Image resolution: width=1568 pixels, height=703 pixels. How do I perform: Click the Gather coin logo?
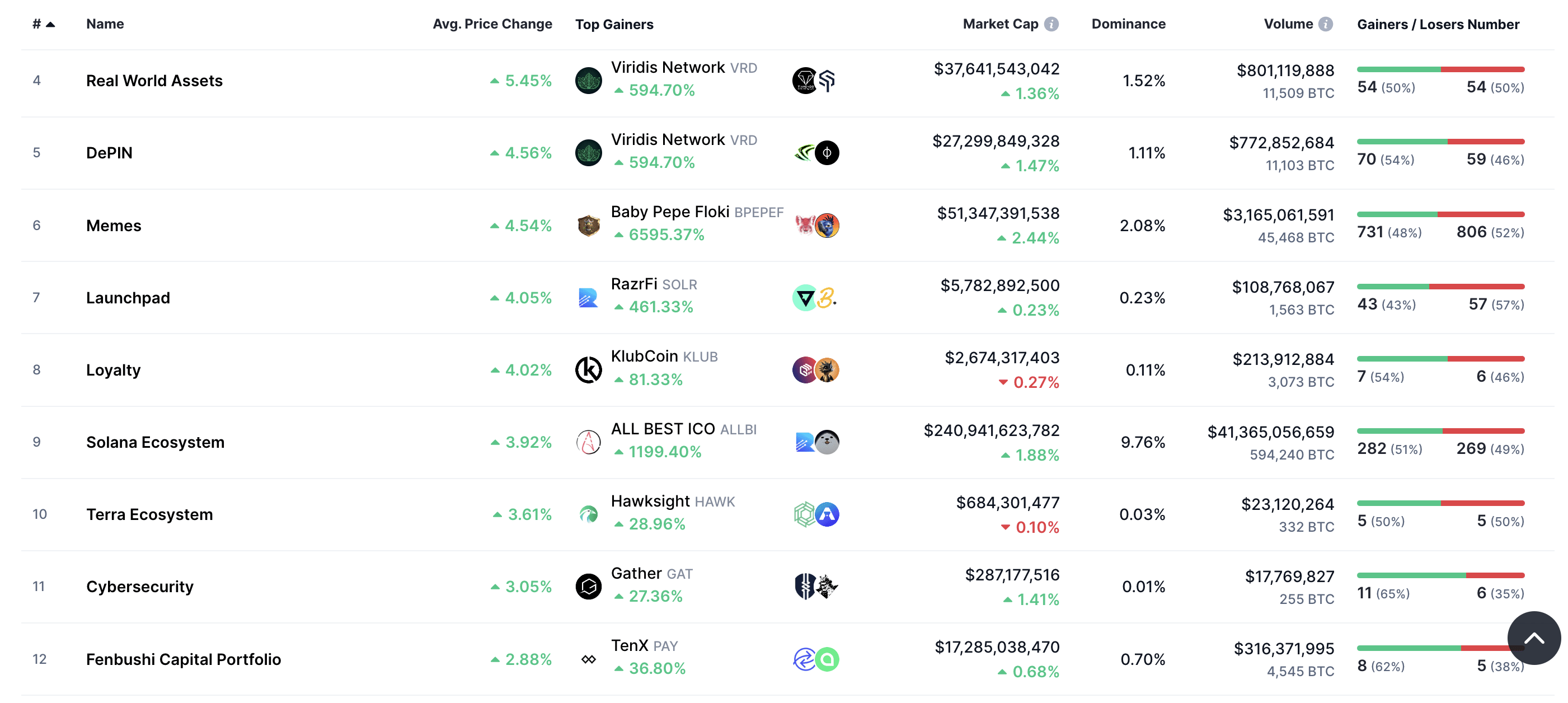pos(588,586)
